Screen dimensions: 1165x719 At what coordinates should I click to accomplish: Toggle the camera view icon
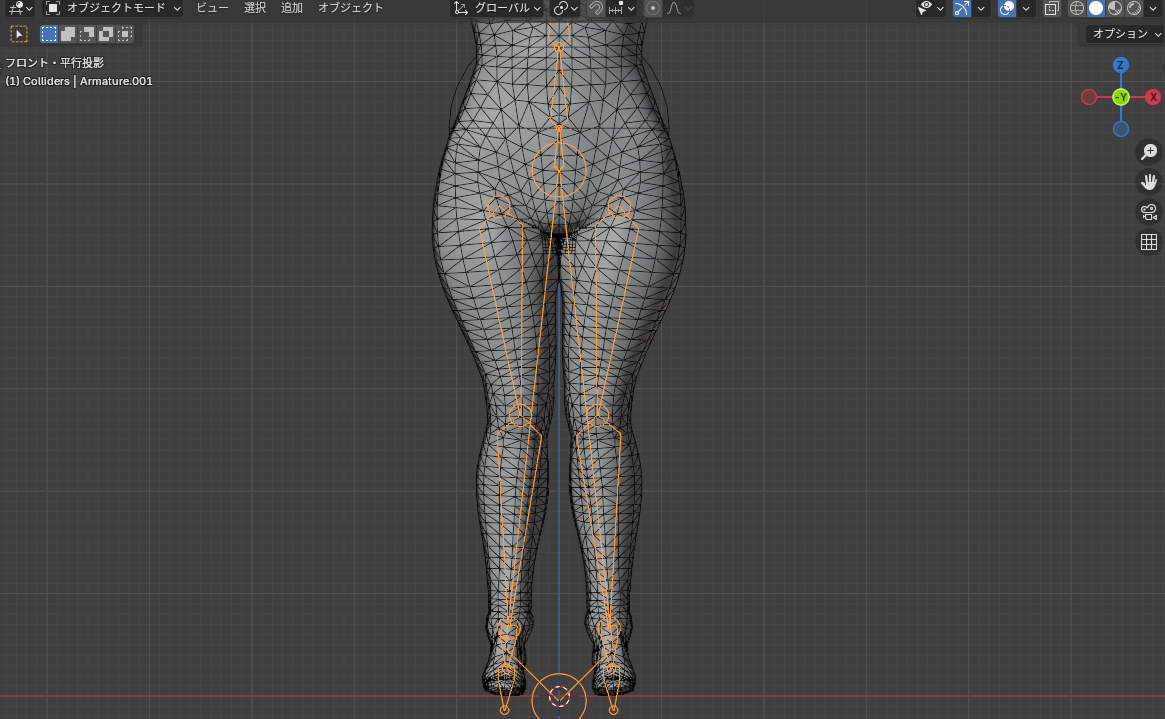click(x=1149, y=212)
